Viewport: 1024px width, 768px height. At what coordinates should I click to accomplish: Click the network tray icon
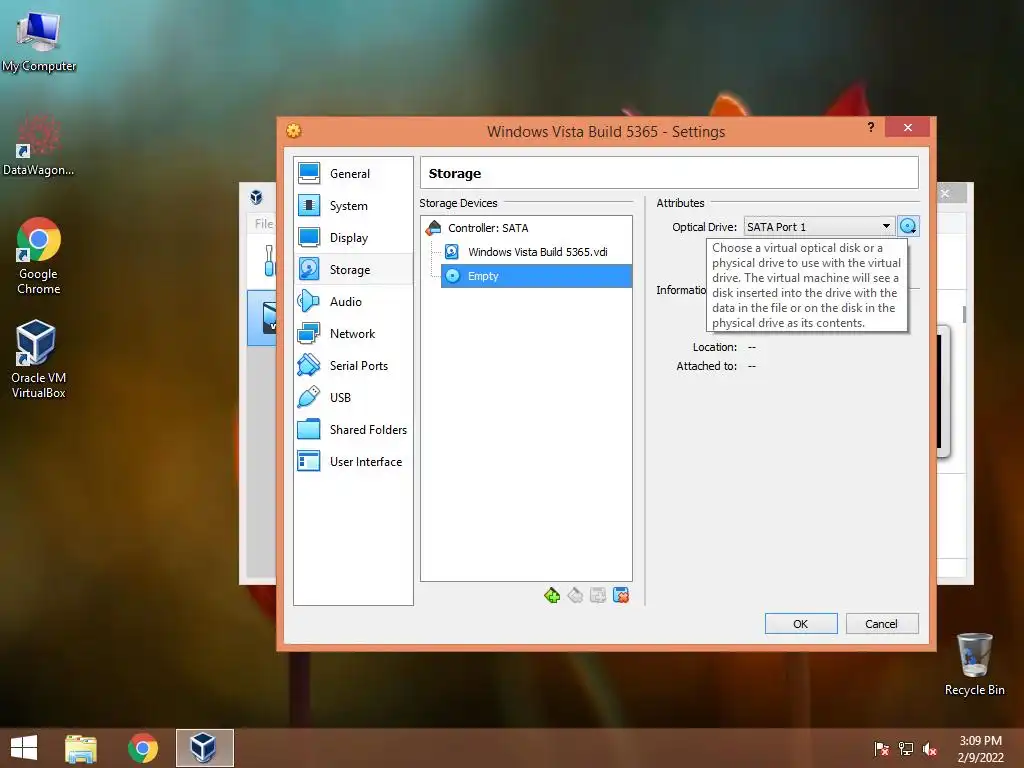click(x=906, y=749)
